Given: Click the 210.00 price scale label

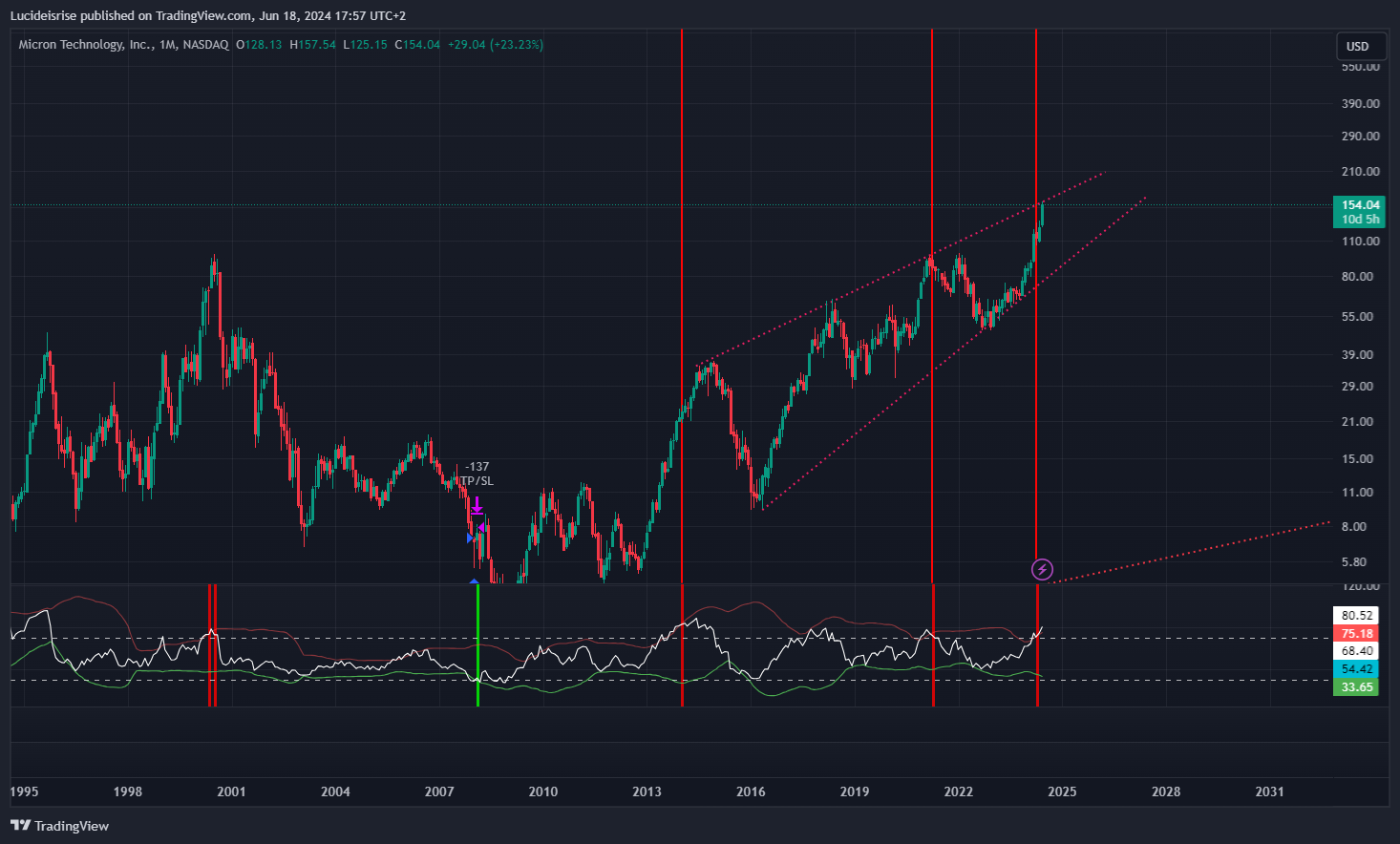Looking at the screenshot, I should click(1360, 171).
